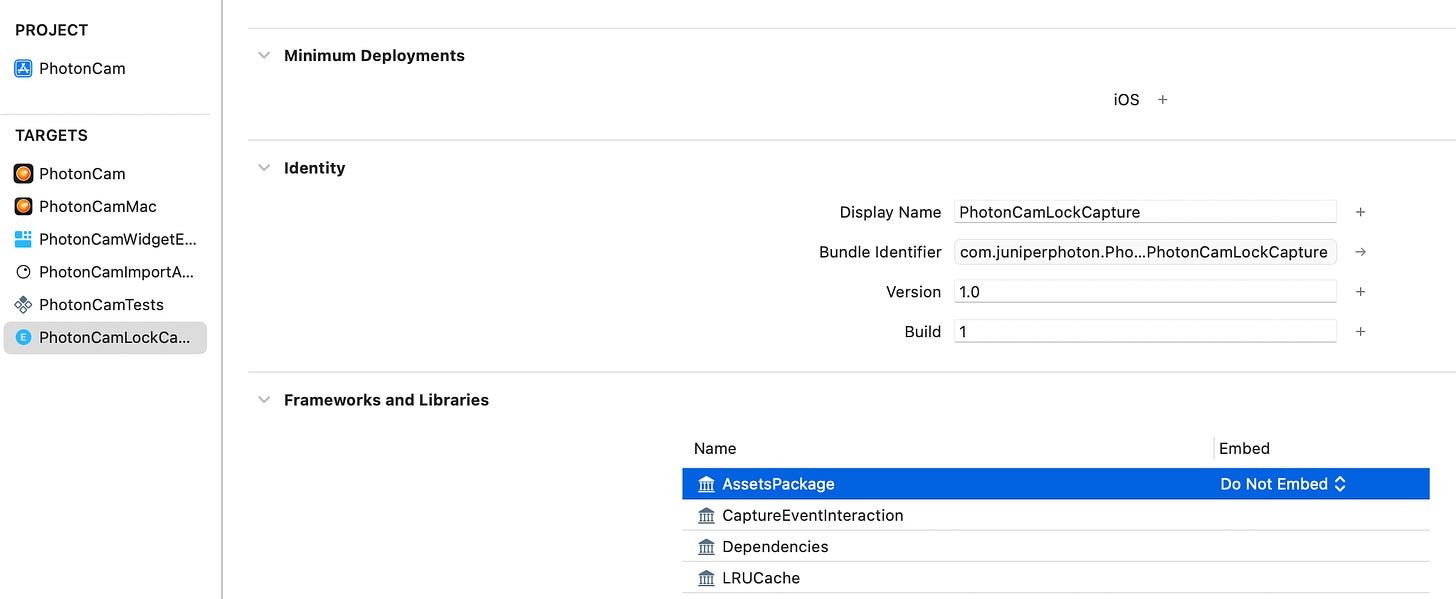Select the PhotonCamImportA... target
The width and height of the screenshot is (1456, 599).
pyautogui.click(x=105, y=272)
